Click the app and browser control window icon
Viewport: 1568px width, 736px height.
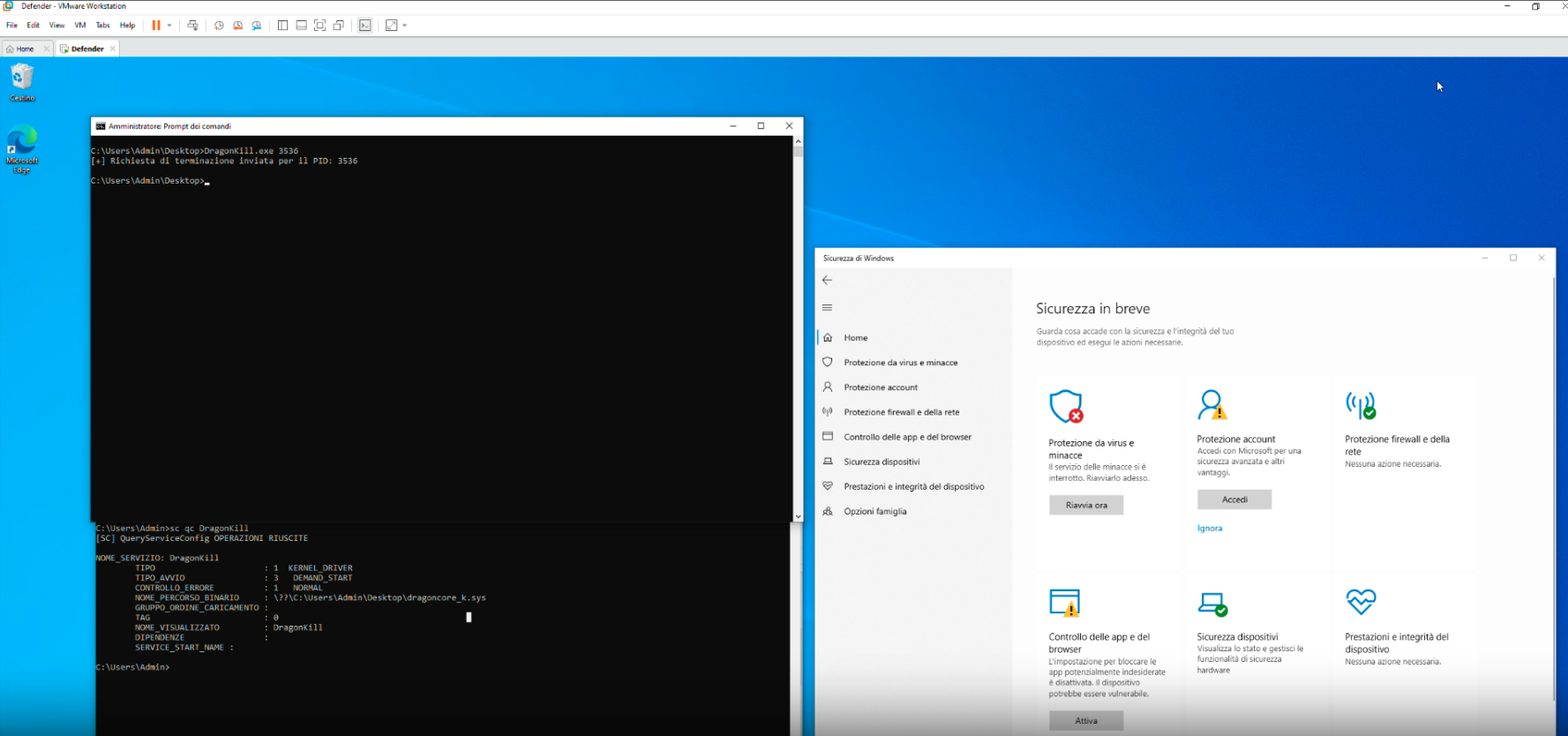1065,603
